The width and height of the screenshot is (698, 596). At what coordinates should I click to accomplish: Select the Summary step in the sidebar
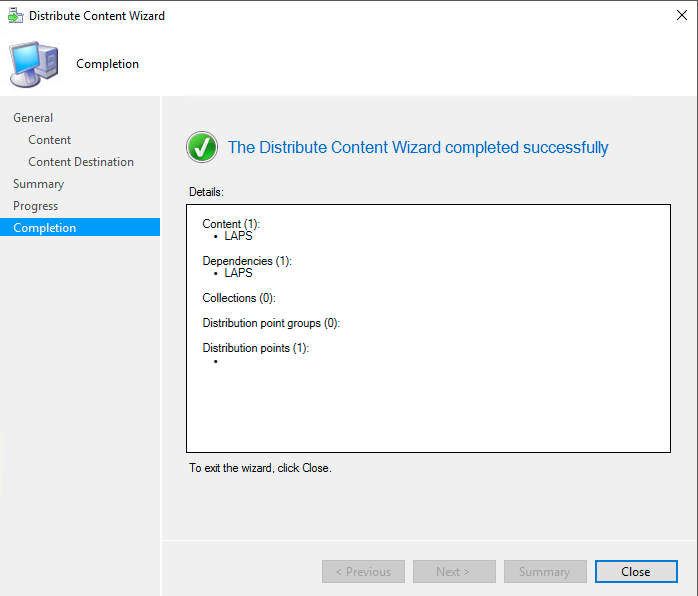tap(38, 184)
